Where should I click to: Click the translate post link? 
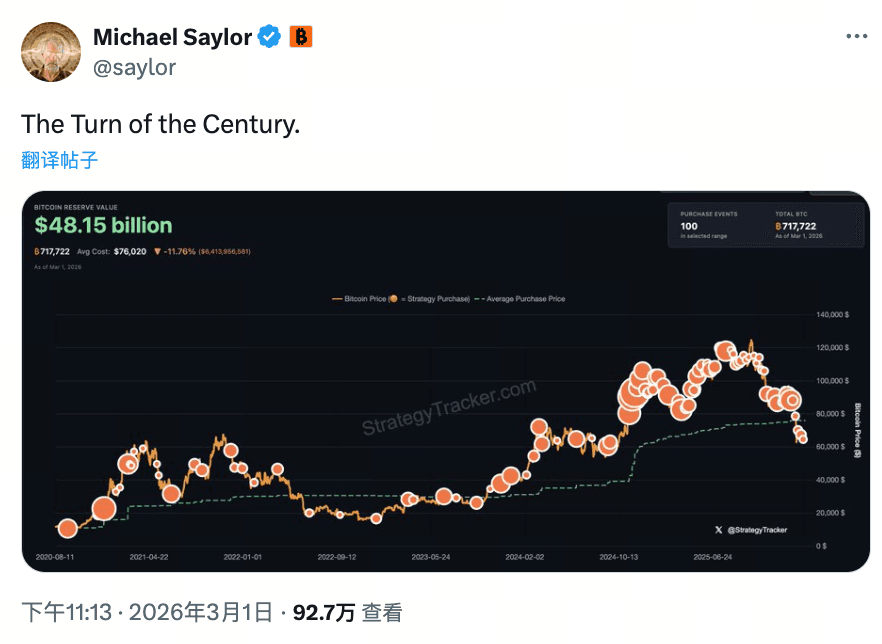tap(60, 160)
